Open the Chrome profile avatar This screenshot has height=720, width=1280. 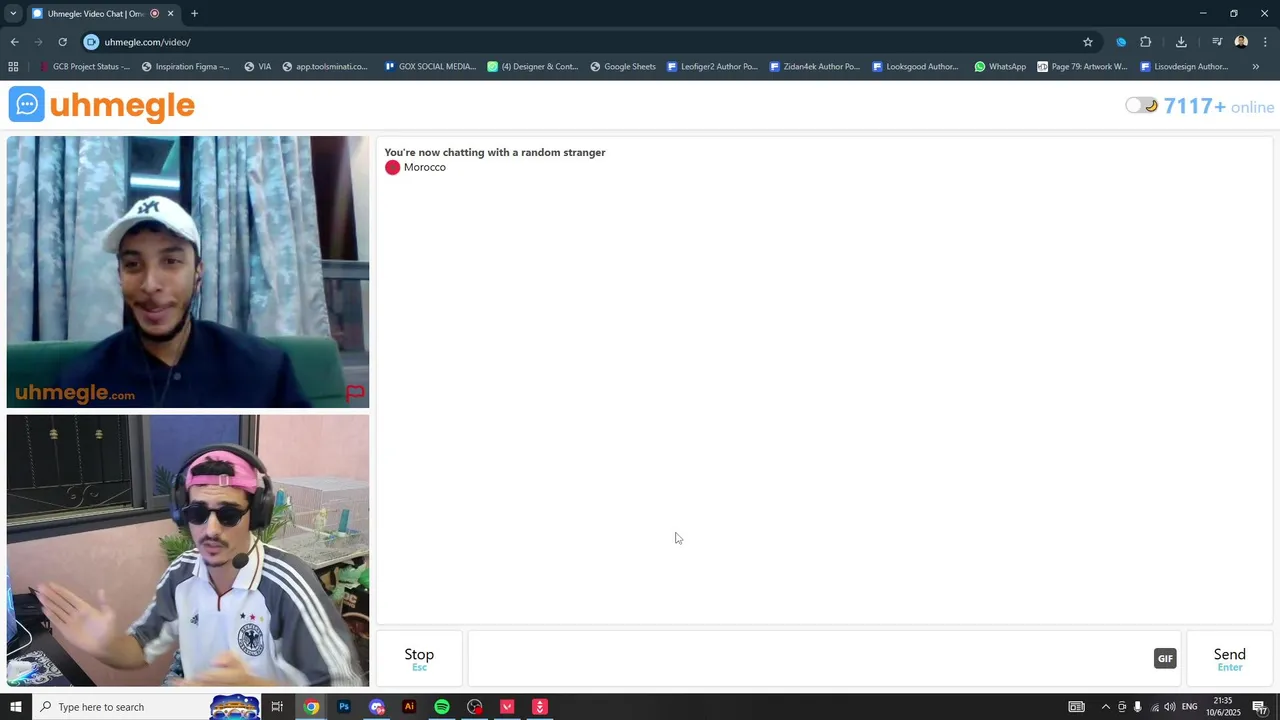[x=1241, y=42]
